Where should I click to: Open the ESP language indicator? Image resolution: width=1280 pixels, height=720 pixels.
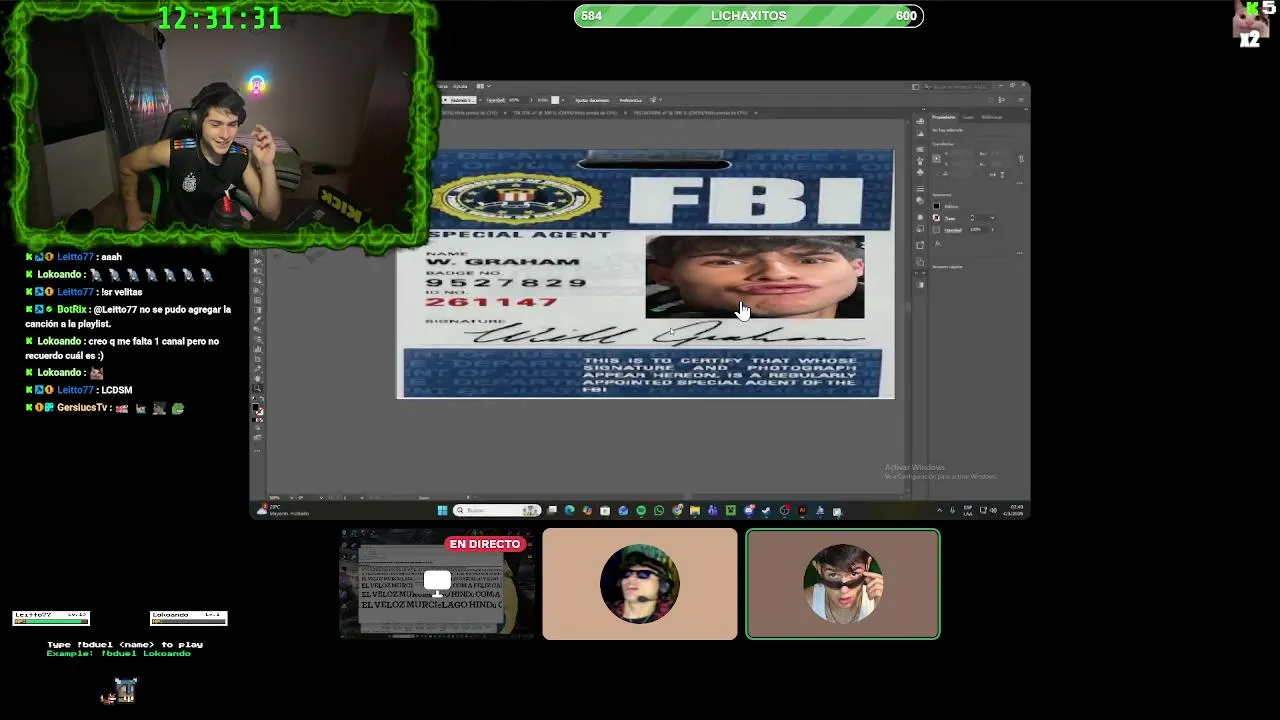point(968,510)
